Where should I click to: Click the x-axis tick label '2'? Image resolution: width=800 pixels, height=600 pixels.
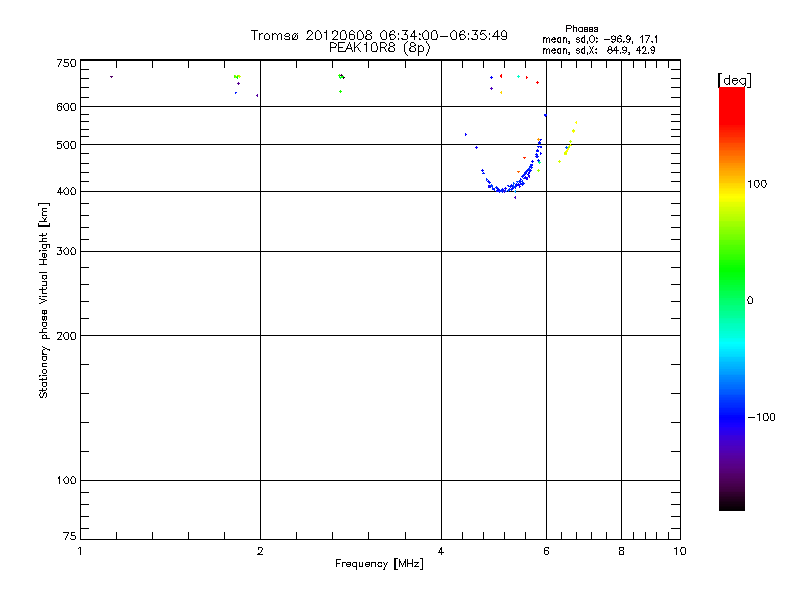point(260,552)
